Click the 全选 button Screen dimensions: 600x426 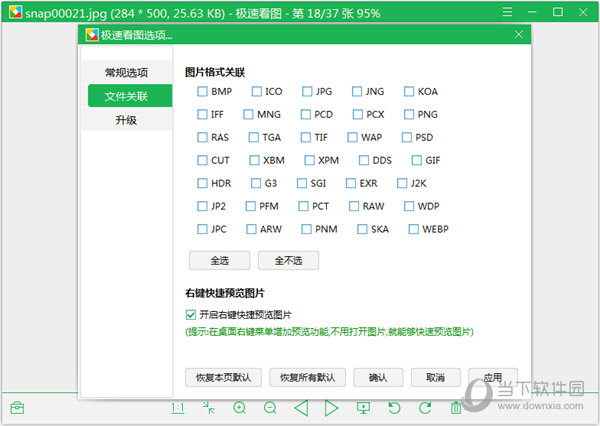coord(220,261)
